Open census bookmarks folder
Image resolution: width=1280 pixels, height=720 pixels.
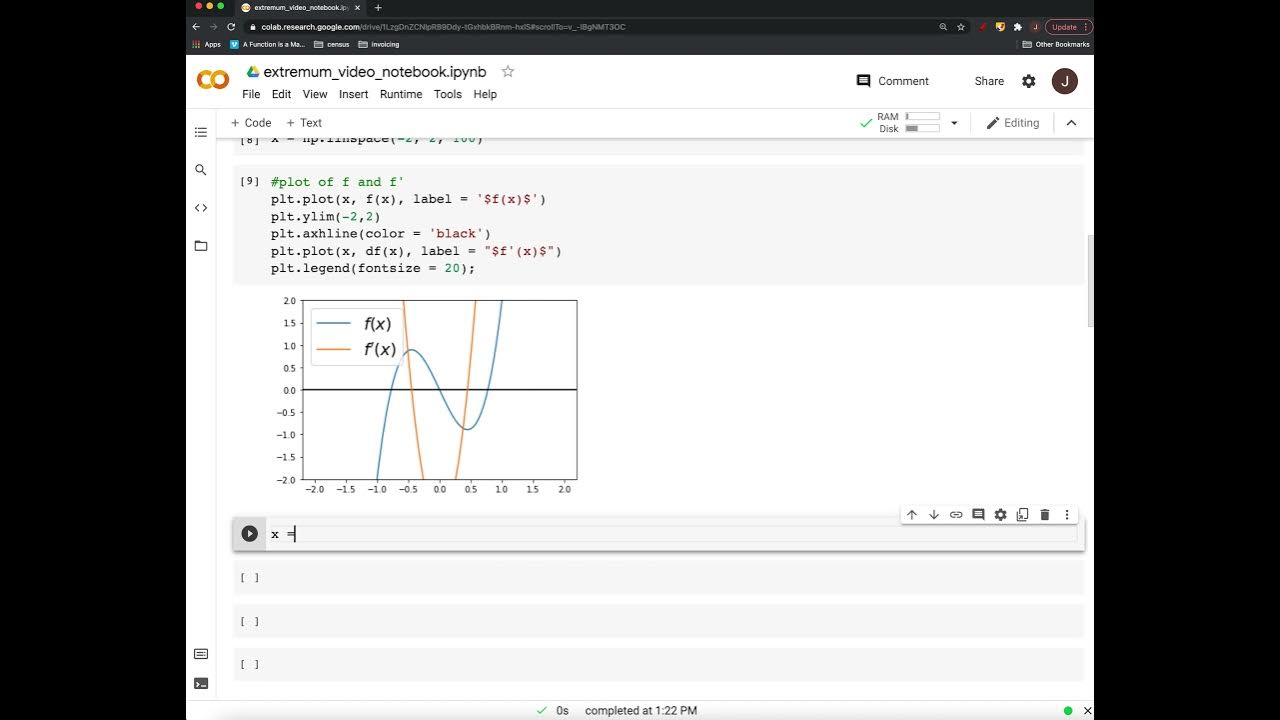(x=331, y=44)
